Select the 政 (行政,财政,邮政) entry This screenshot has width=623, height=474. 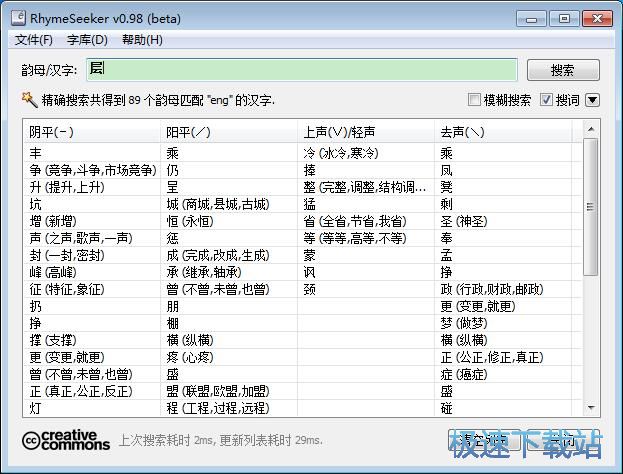[x=492, y=290]
